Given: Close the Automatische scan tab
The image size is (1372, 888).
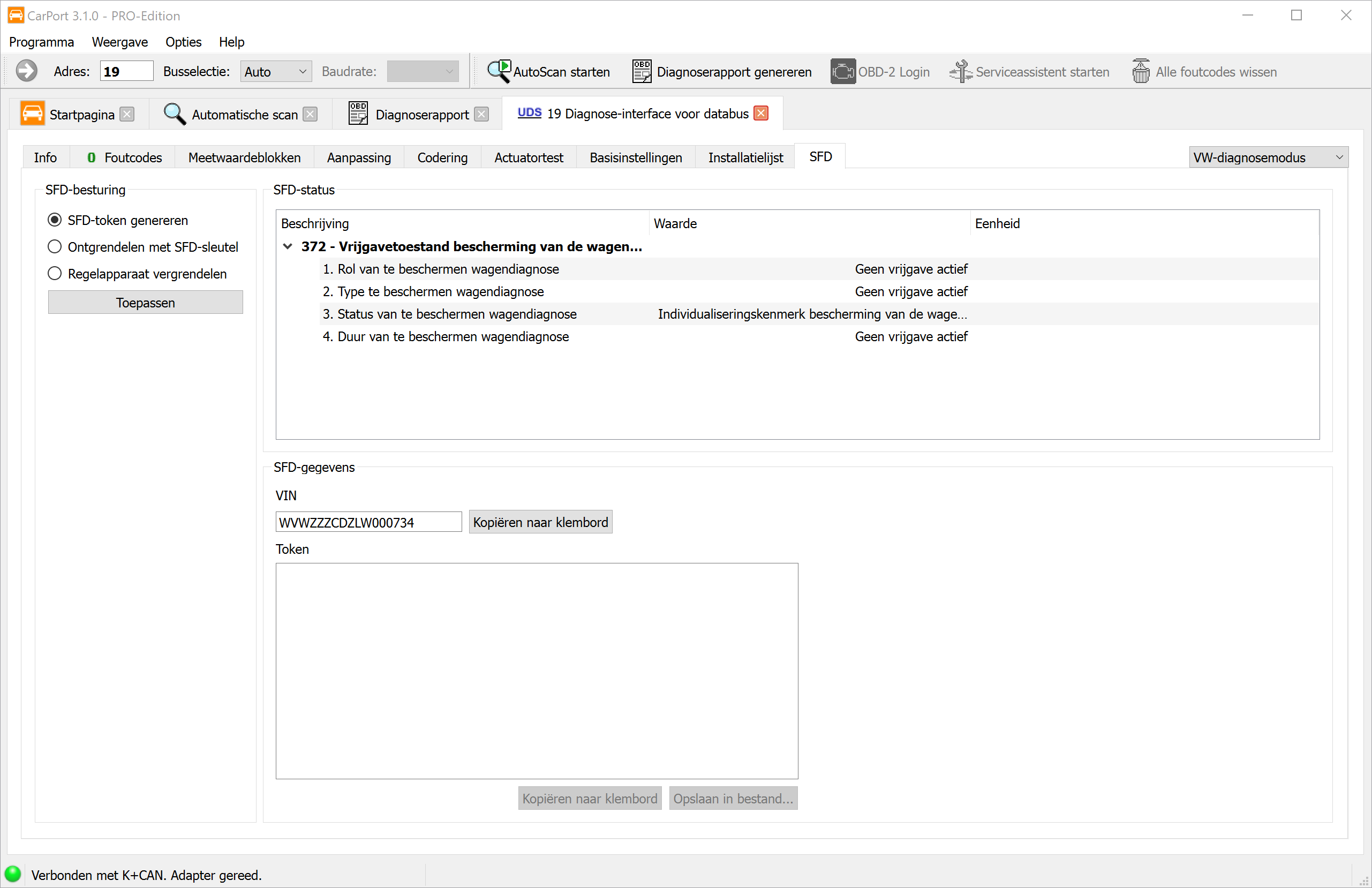Looking at the screenshot, I should pyautogui.click(x=310, y=114).
